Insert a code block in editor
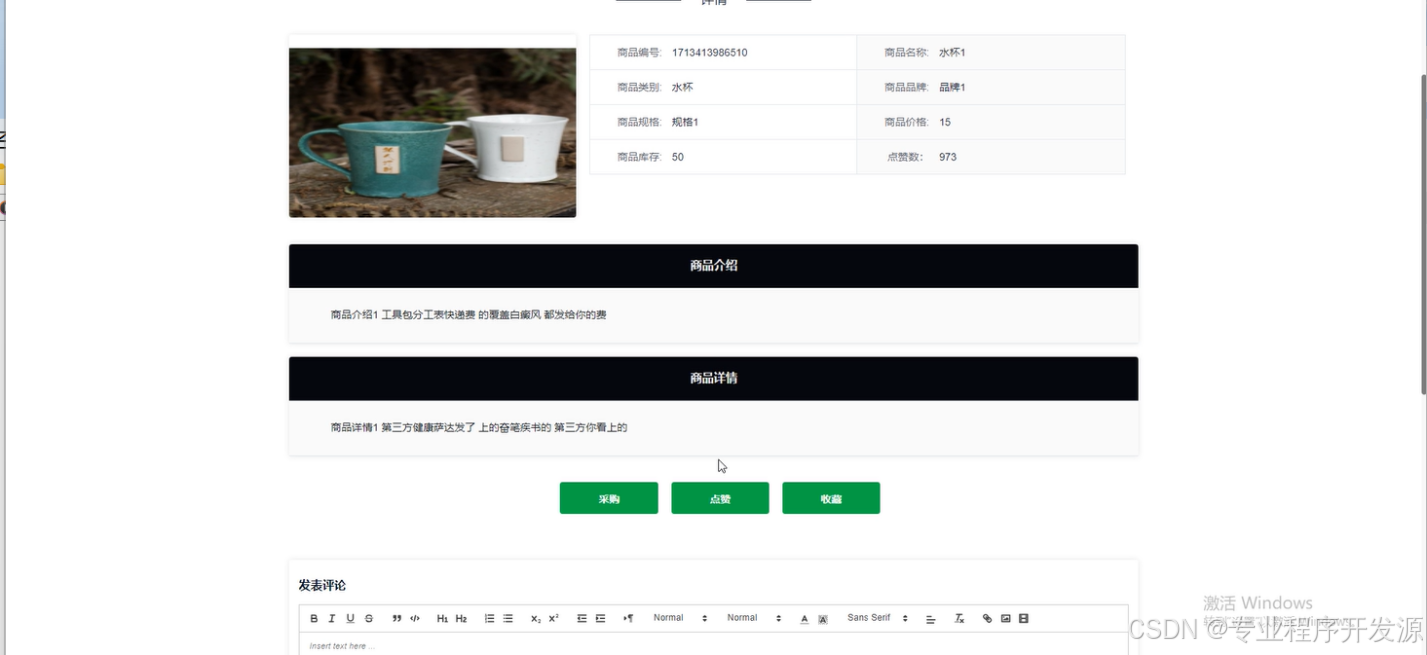This screenshot has width=1427, height=655. point(415,619)
